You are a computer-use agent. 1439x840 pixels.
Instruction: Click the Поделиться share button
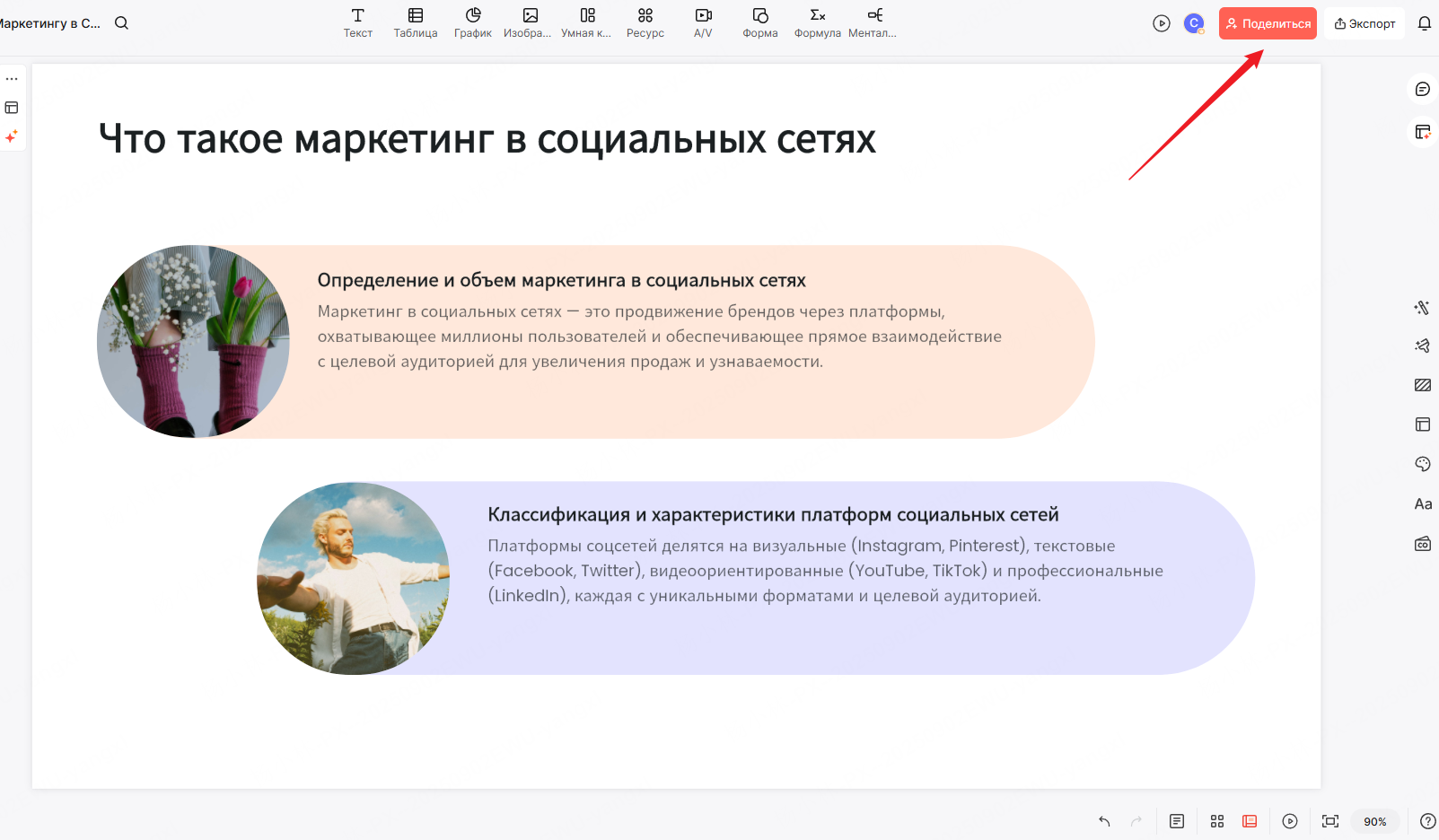(x=1268, y=22)
